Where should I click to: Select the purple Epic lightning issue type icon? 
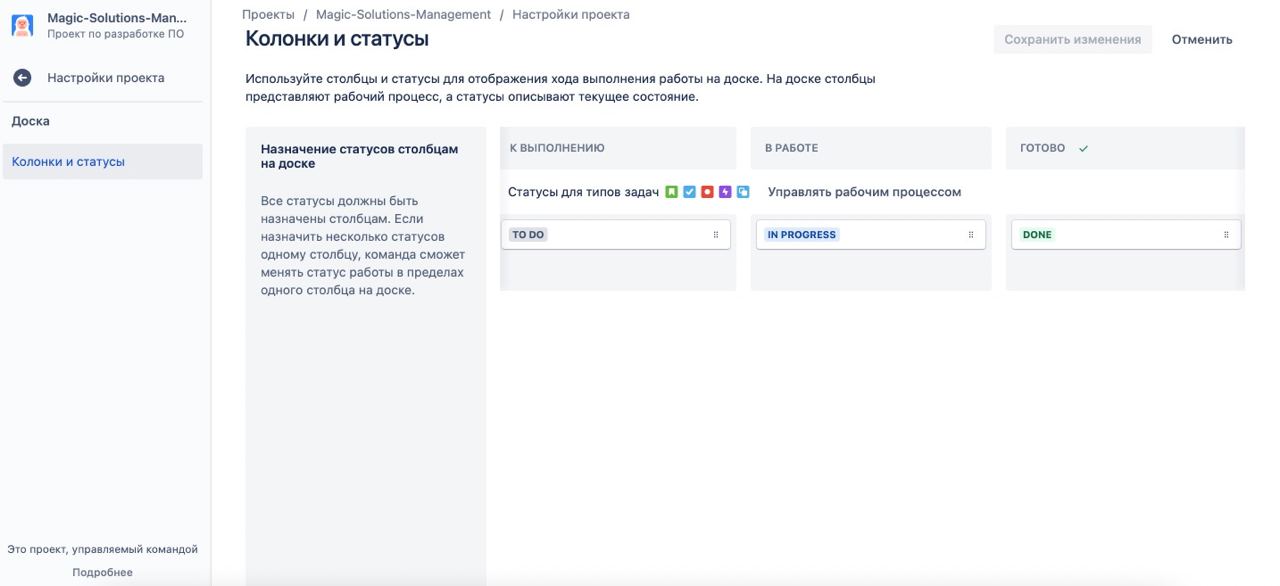[x=725, y=192]
